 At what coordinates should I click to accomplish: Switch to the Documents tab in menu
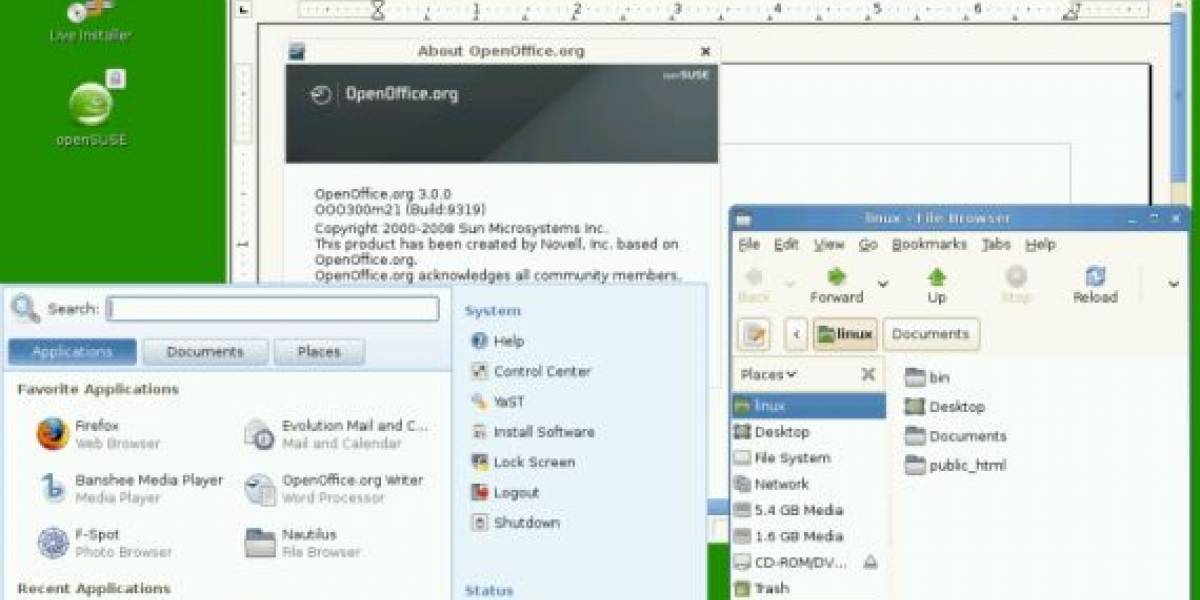tap(205, 352)
